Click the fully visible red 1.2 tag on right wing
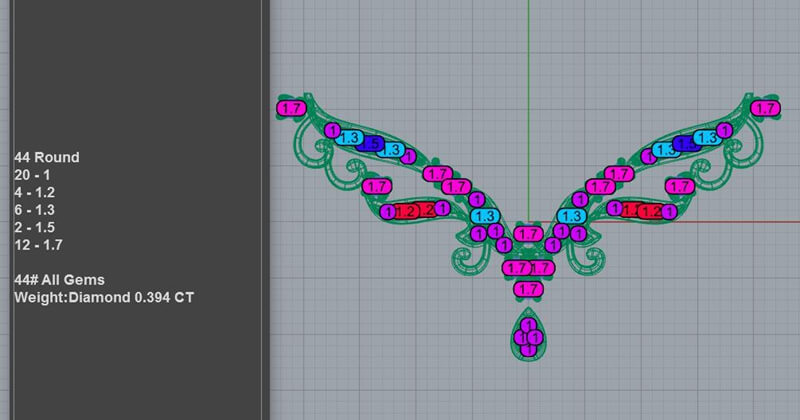This screenshot has width=800, height=420. (x=651, y=211)
